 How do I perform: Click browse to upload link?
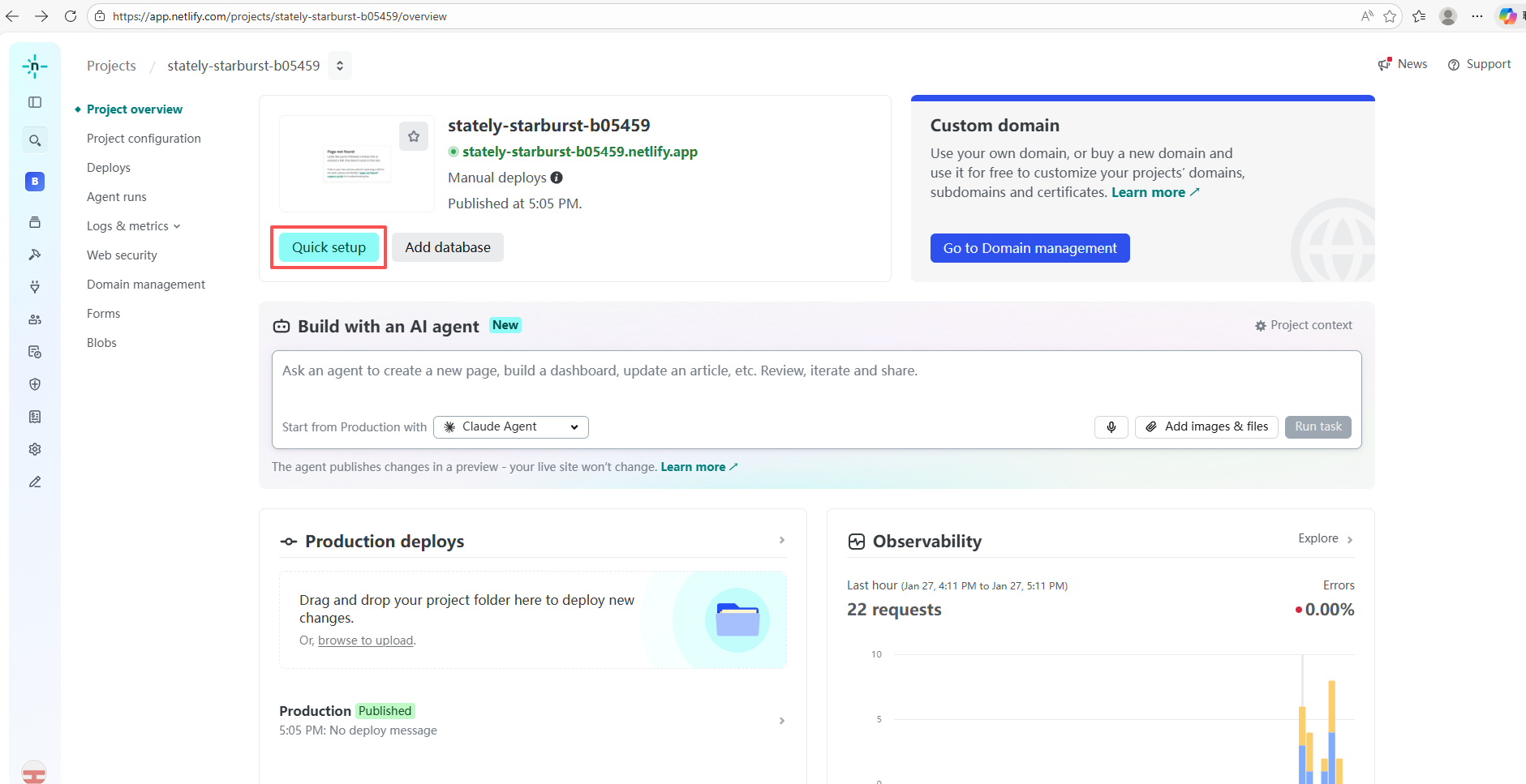coord(365,640)
